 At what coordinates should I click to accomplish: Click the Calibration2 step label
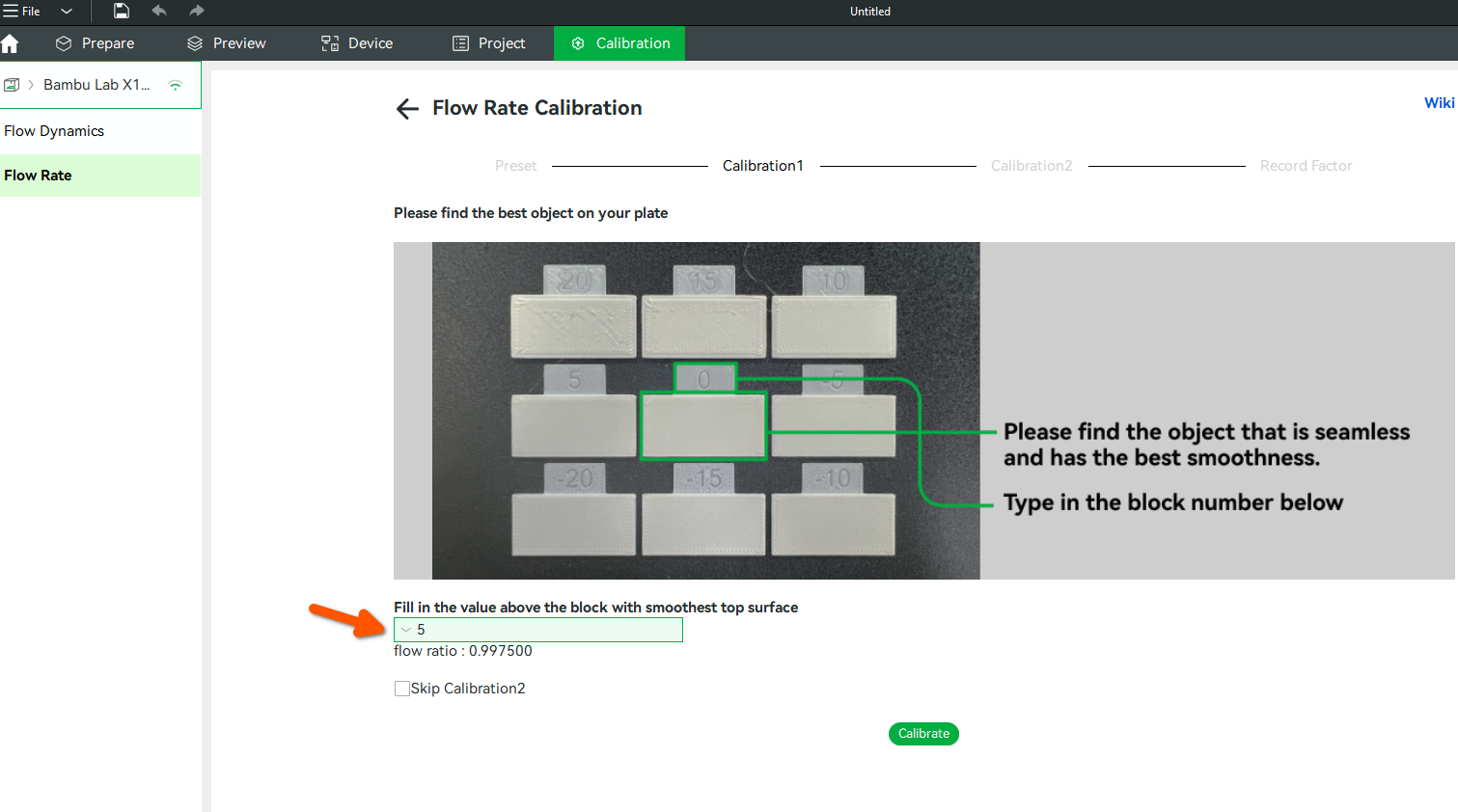coord(1032,166)
